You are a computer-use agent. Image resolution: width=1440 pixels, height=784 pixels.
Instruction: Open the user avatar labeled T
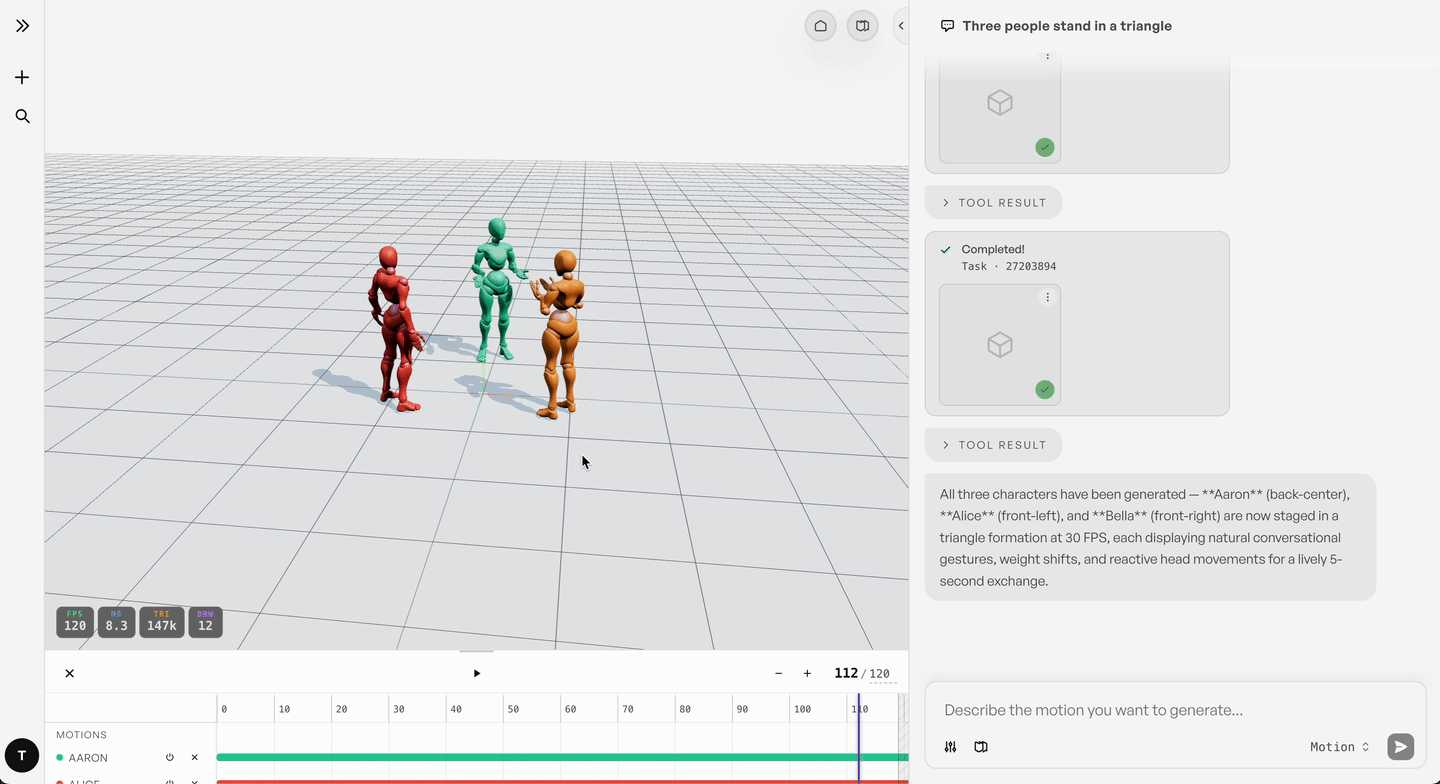point(22,756)
